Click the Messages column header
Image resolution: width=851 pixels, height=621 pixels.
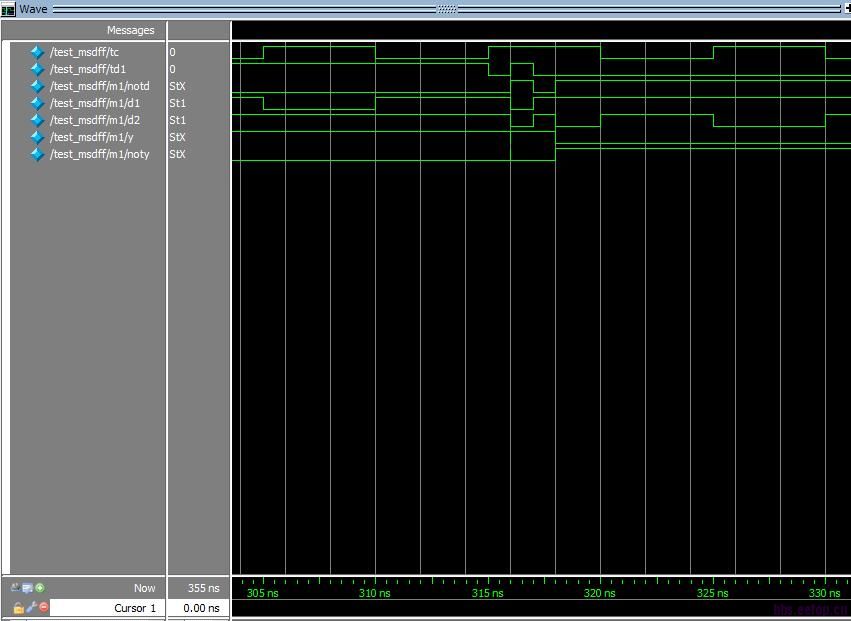point(130,30)
